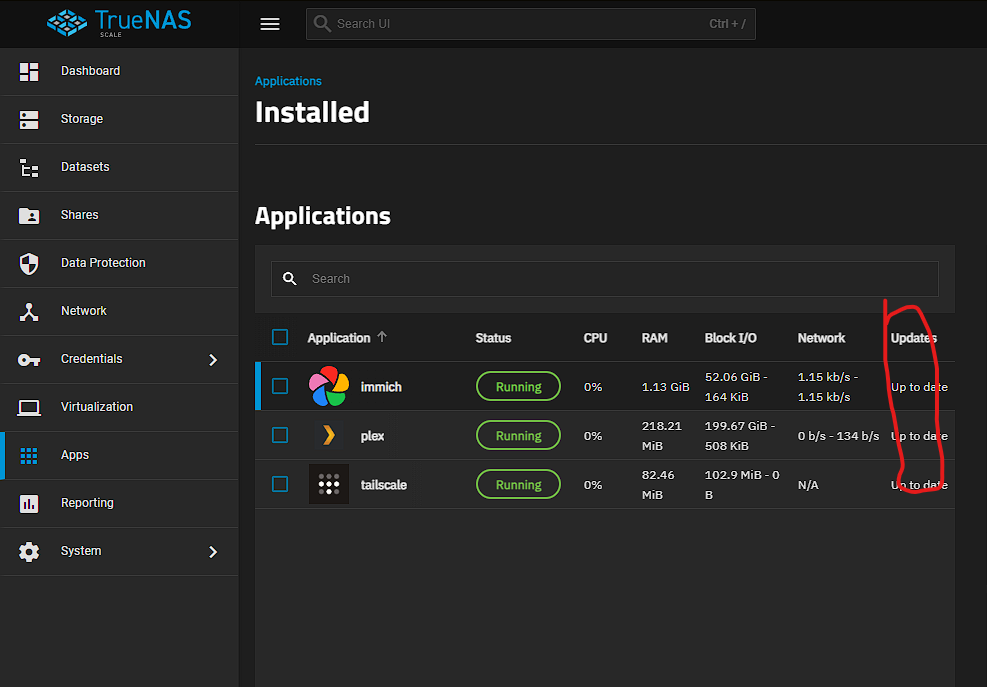Open Virtualization in the sidebar

[x=120, y=407]
